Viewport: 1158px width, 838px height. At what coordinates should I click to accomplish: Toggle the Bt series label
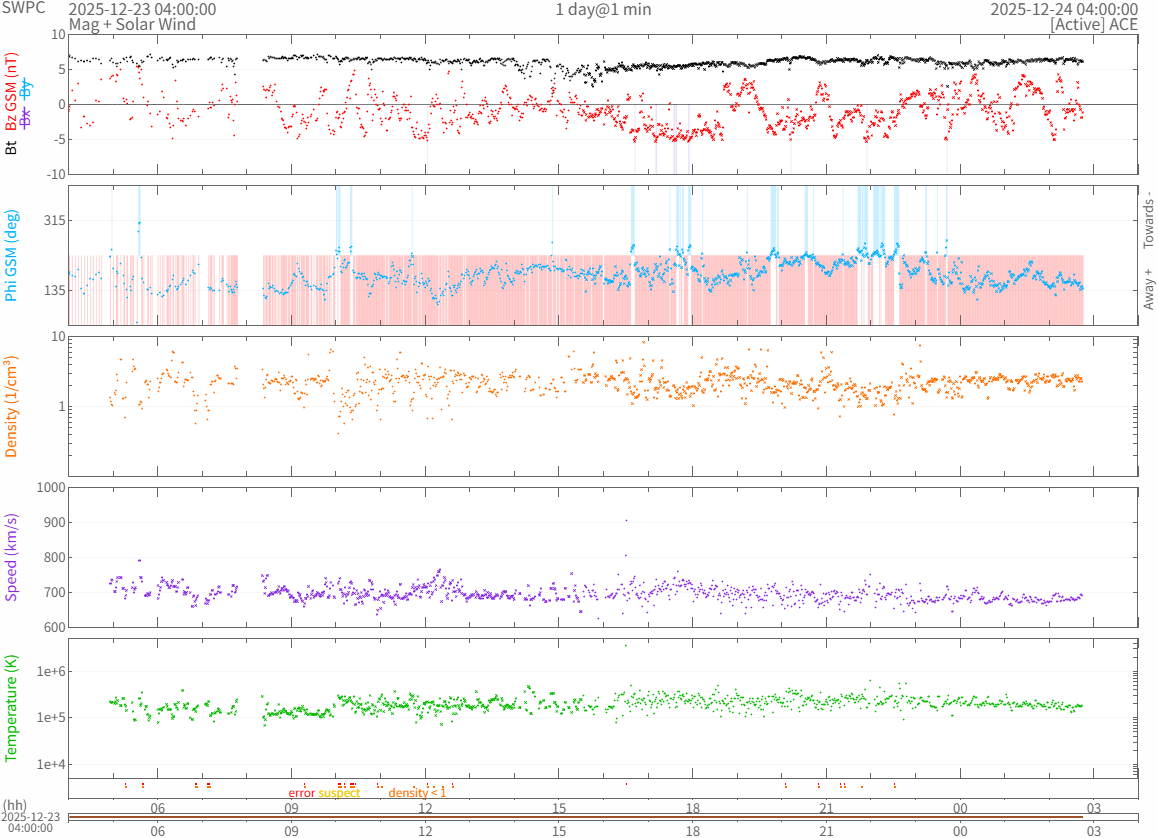[x=12, y=147]
